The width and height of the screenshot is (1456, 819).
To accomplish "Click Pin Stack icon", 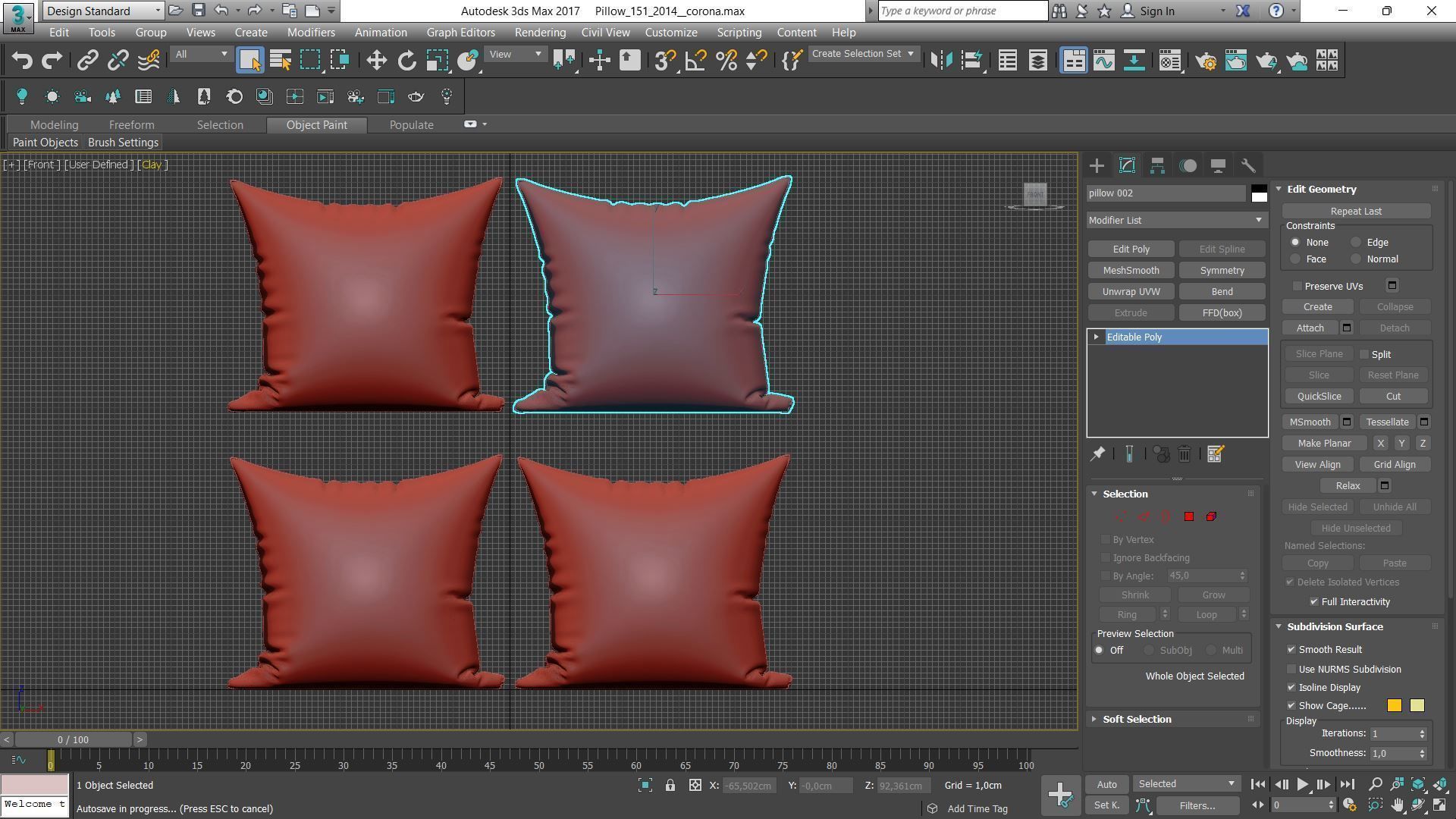I will [x=1097, y=453].
